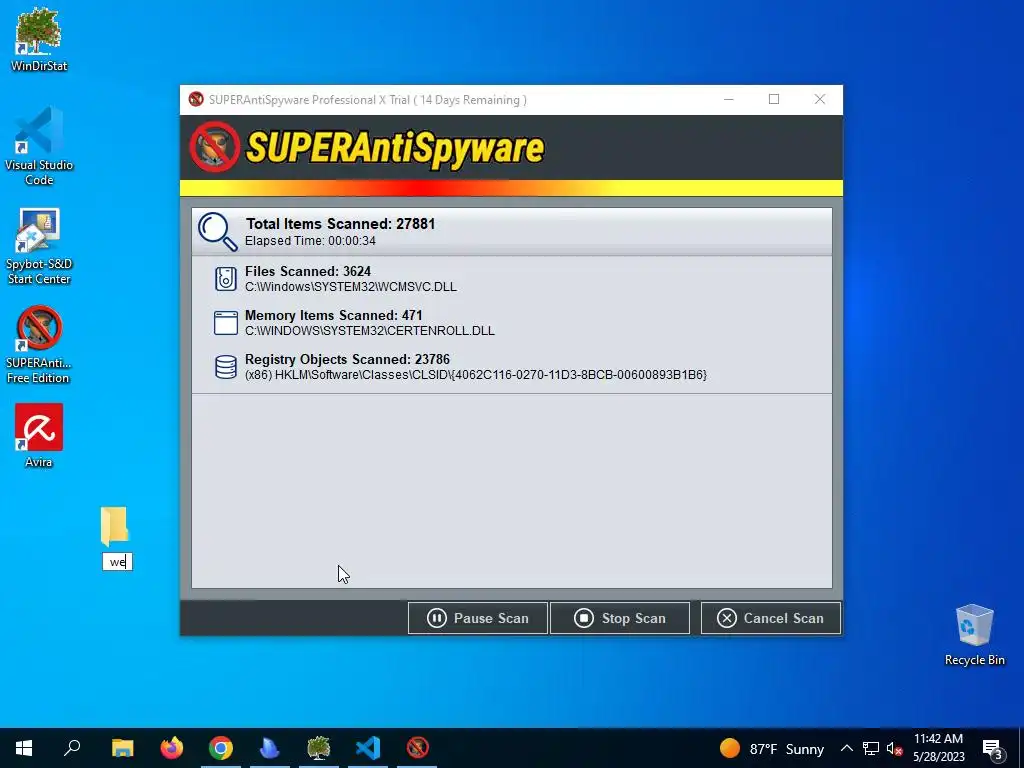
Task: Open taskbar search
Action: click(72, 748)
